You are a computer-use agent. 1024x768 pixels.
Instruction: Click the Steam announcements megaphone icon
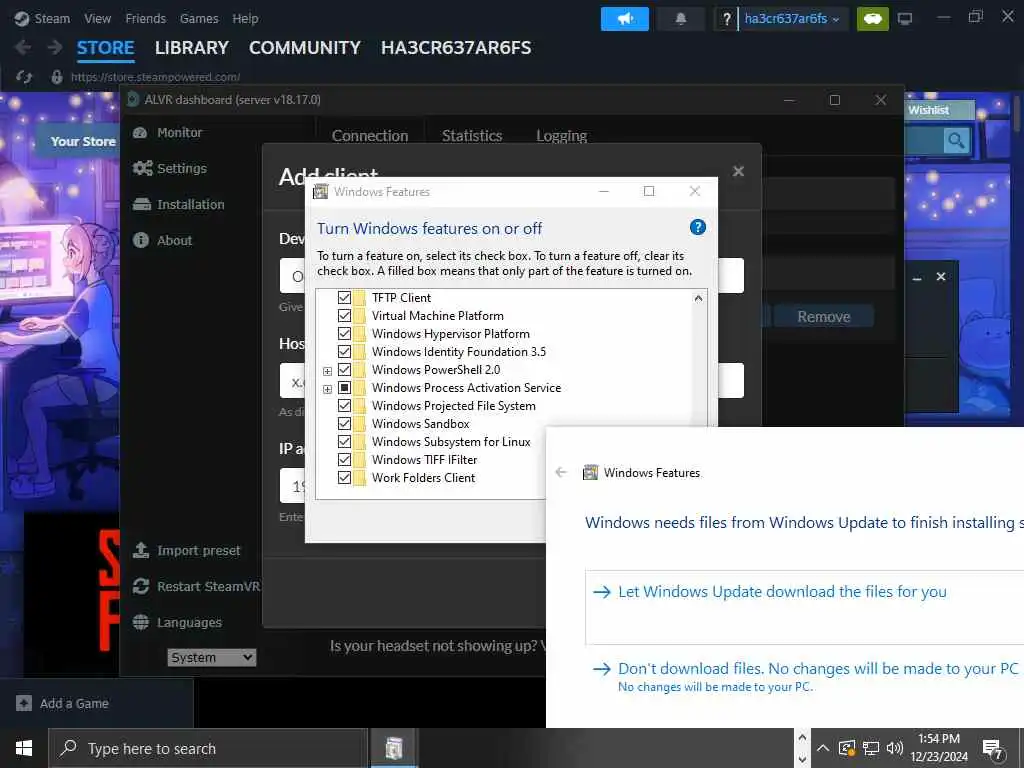(x=624, y=19)
